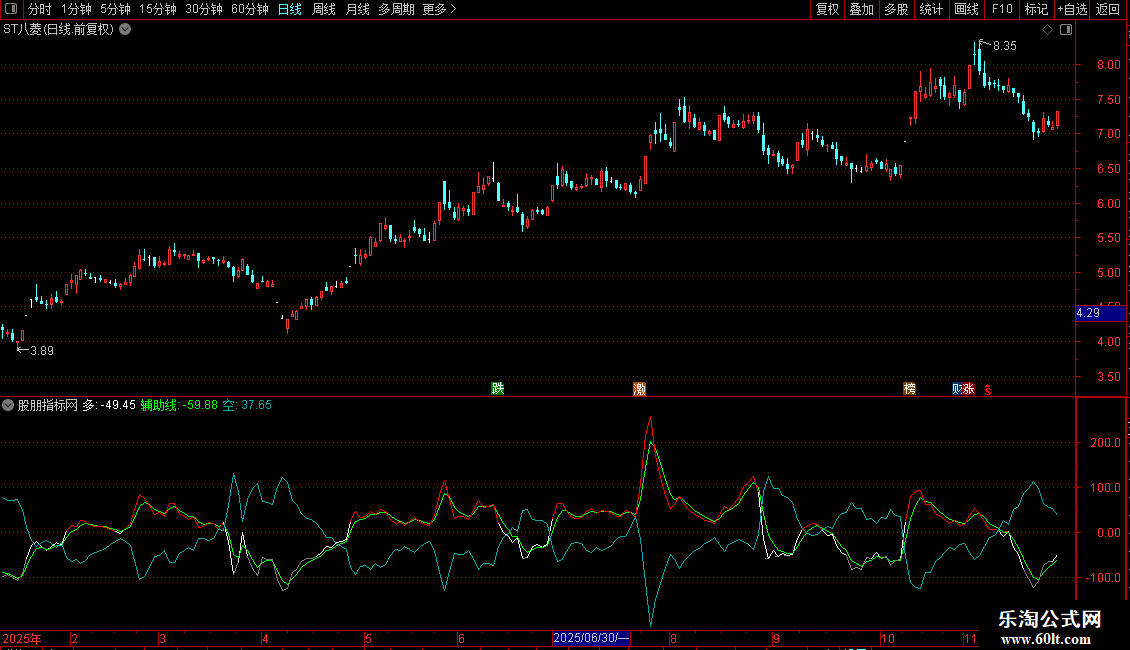The image size is (1130, 650).
Task: Click the 标记 mark button
Action: pos(1036,9)
